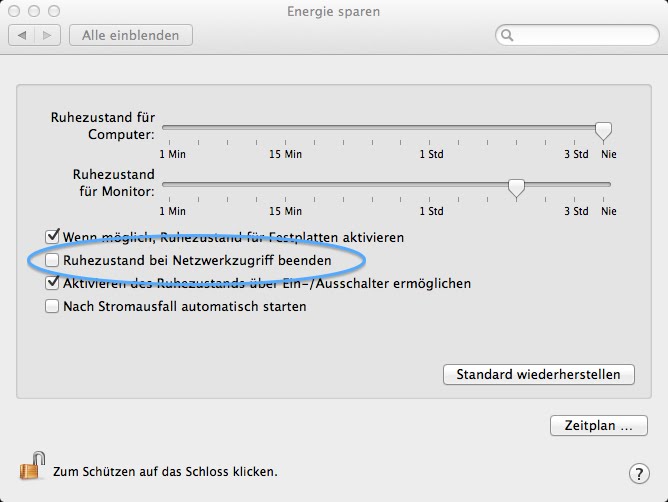Toggle Ruhezustand über Ein-/Ausschalter checkbox
Screen dimensions: 668x502
click(52, 283)
